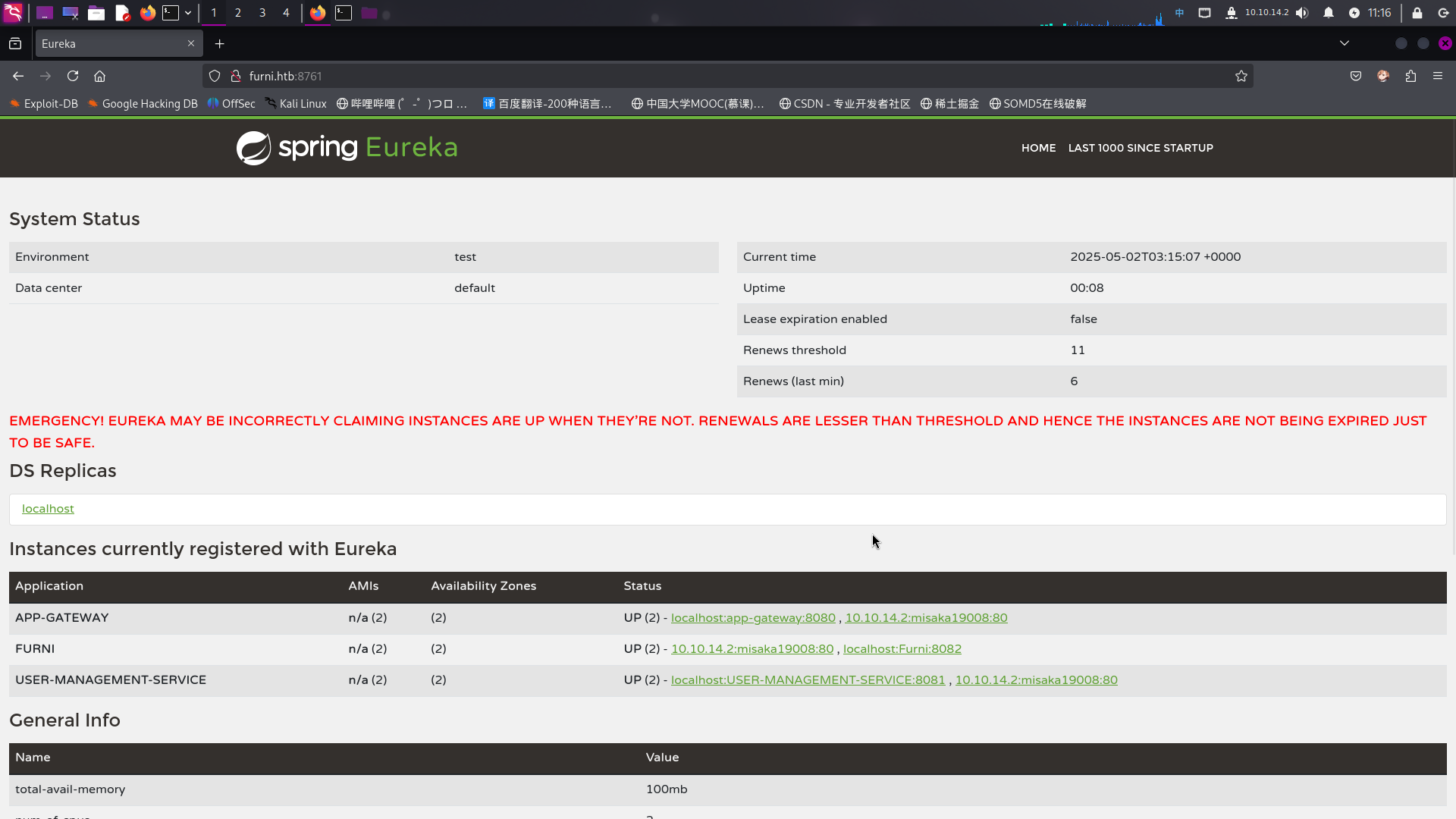Screen dimensions: 1456x819
Task: Open the CSDN bookmark
Action: click(845, 104)
